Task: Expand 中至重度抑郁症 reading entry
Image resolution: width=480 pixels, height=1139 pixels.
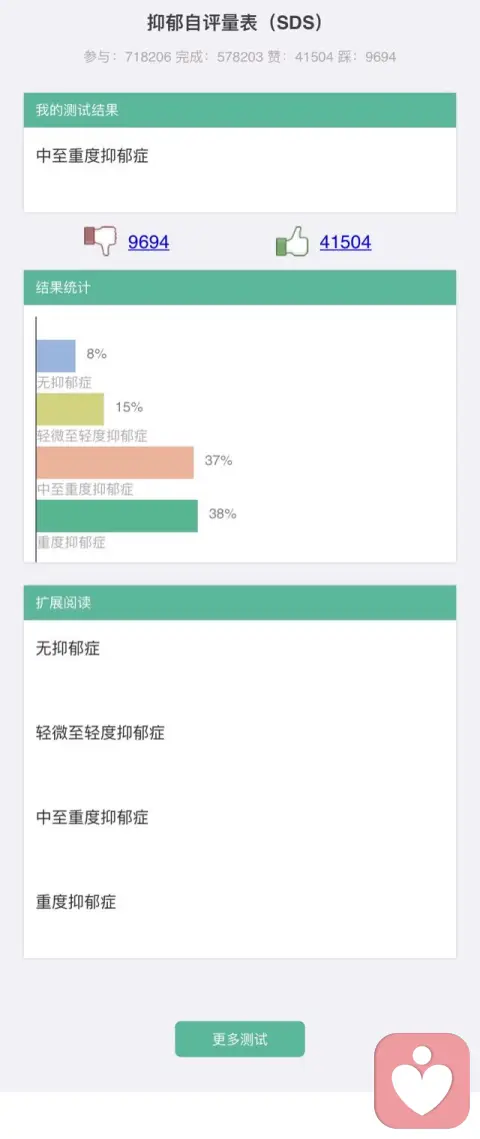Action: [92, 817]
